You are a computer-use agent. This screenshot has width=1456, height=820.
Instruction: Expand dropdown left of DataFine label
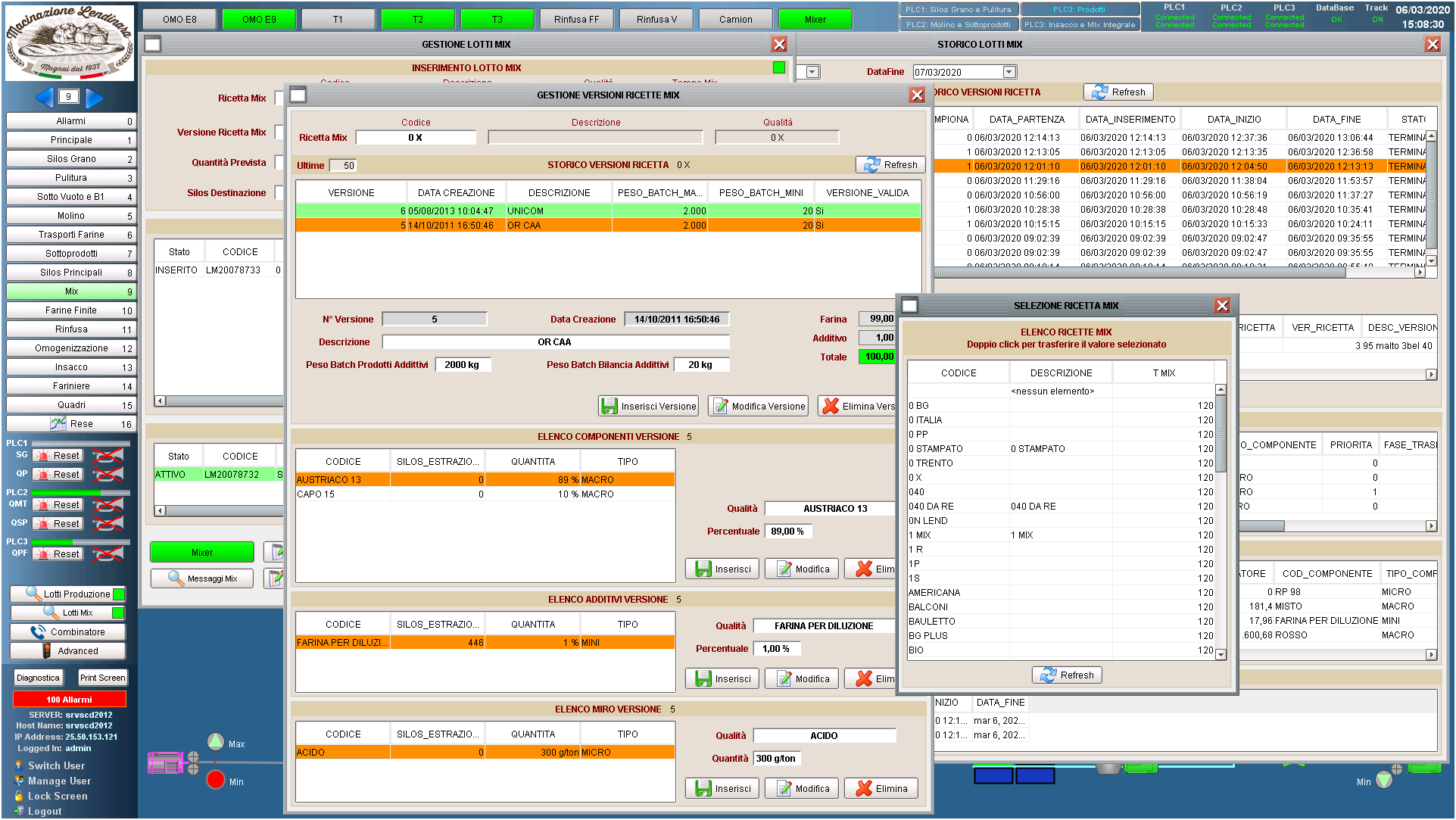click(812, 72)
